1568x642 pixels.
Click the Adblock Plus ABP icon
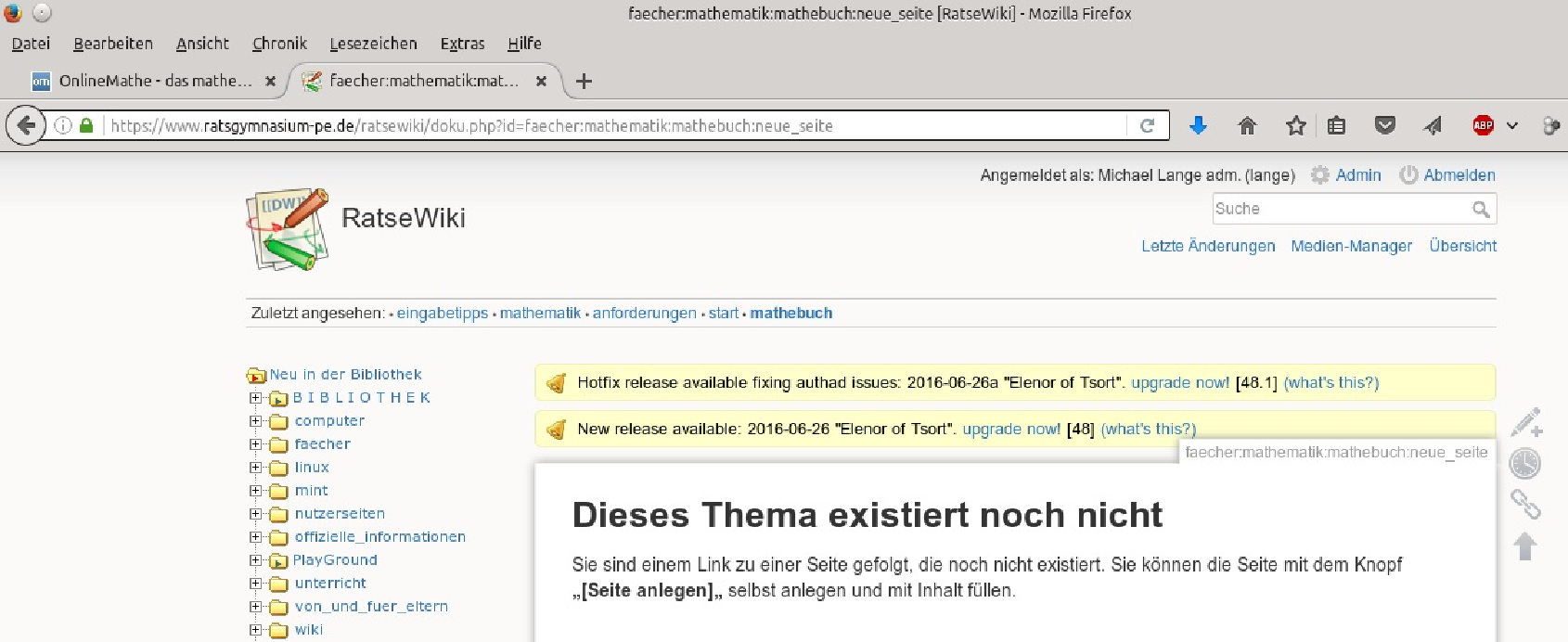pyautogui.click(x=1483, y=125)
